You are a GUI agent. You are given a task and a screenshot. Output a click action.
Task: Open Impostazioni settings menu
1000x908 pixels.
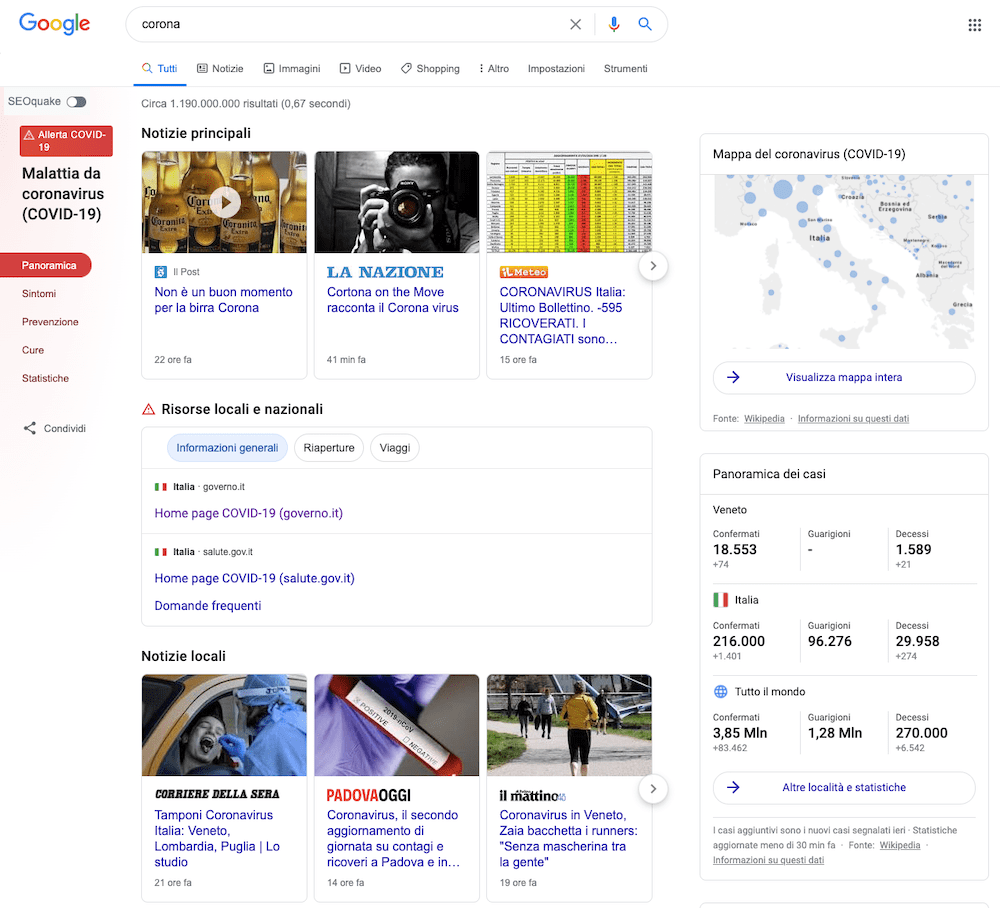pyautogui.click(x=556, y=69)
